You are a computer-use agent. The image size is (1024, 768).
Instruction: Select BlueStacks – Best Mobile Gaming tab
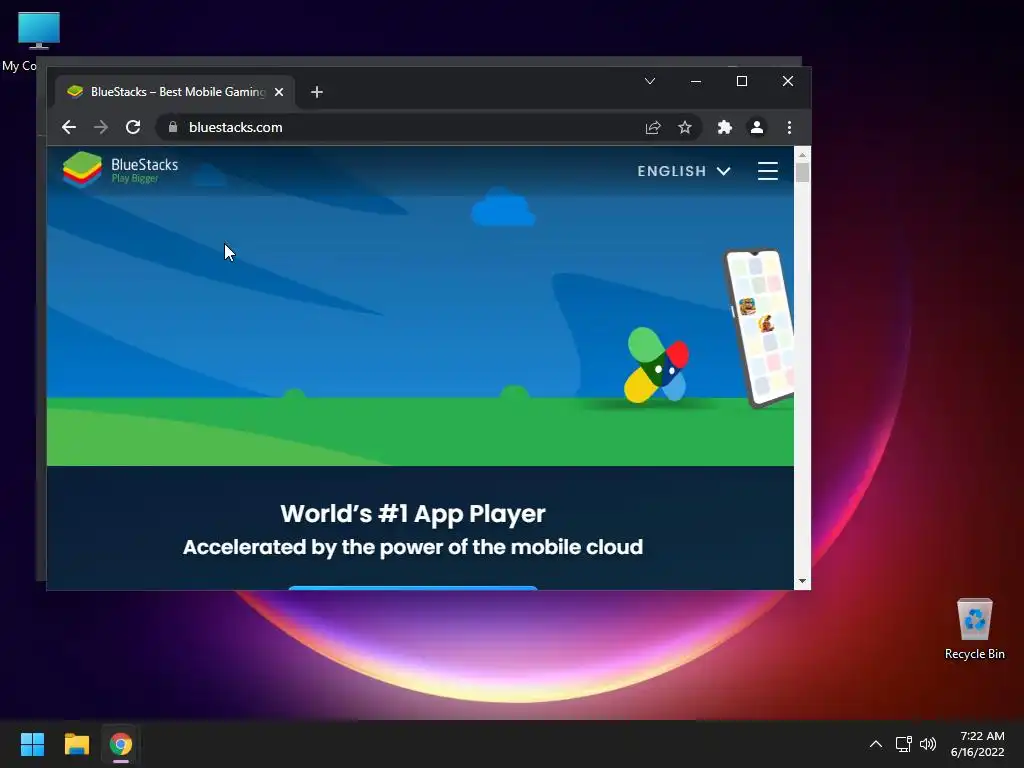(x=174, y=92)
